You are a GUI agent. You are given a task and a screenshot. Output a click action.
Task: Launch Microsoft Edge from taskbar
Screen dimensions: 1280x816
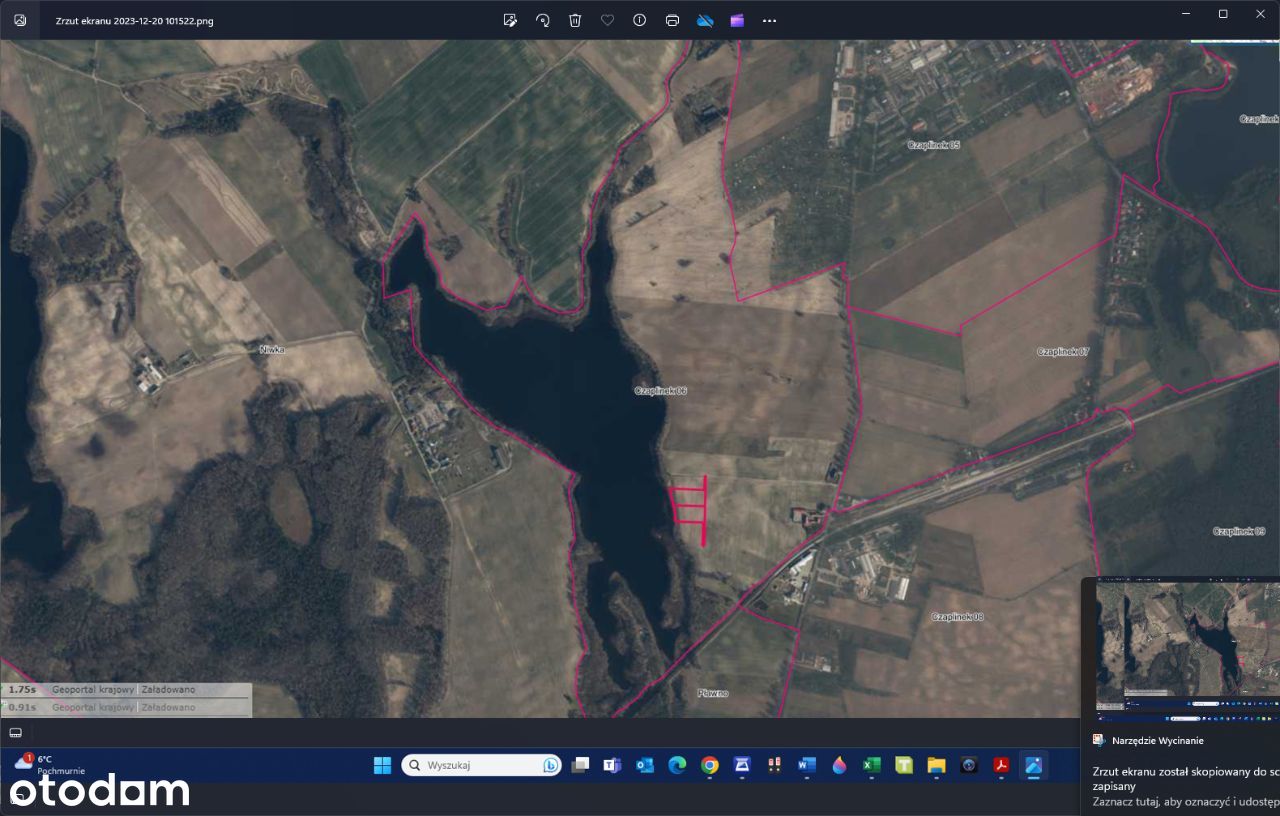pyautogui.click(x=677, y=765)
